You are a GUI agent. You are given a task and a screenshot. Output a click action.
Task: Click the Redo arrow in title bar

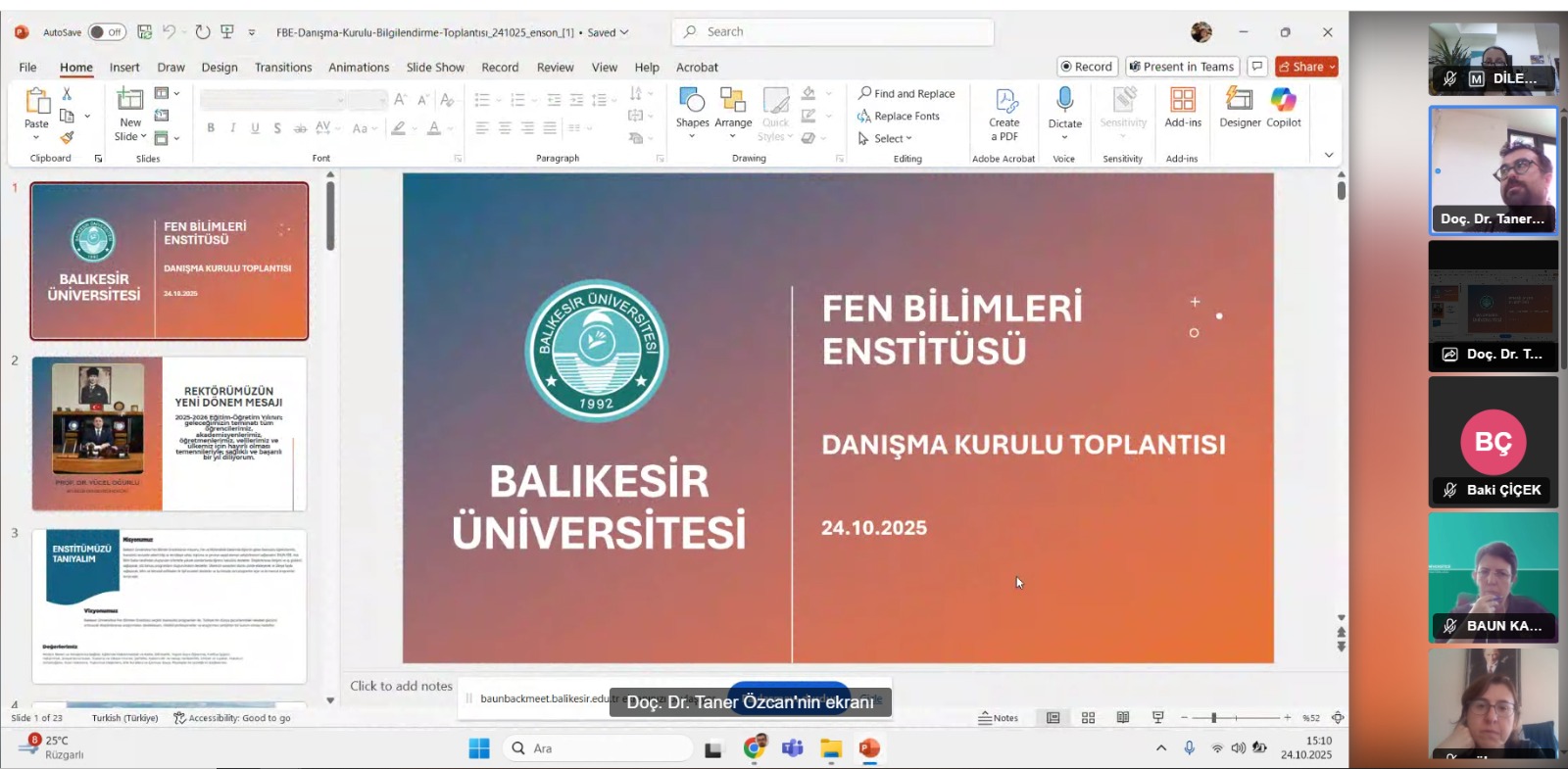[202, 32]
